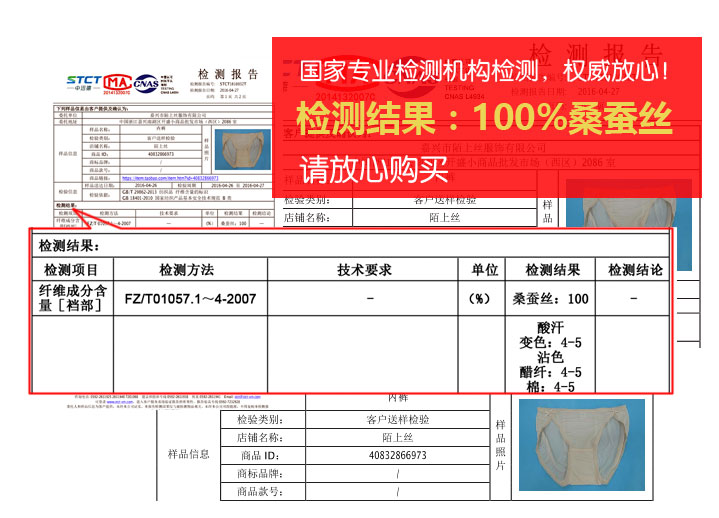The width and height of the screenshot is (719, 518).
Task: Click the 棉：4-5 result text
Action: 550,387
